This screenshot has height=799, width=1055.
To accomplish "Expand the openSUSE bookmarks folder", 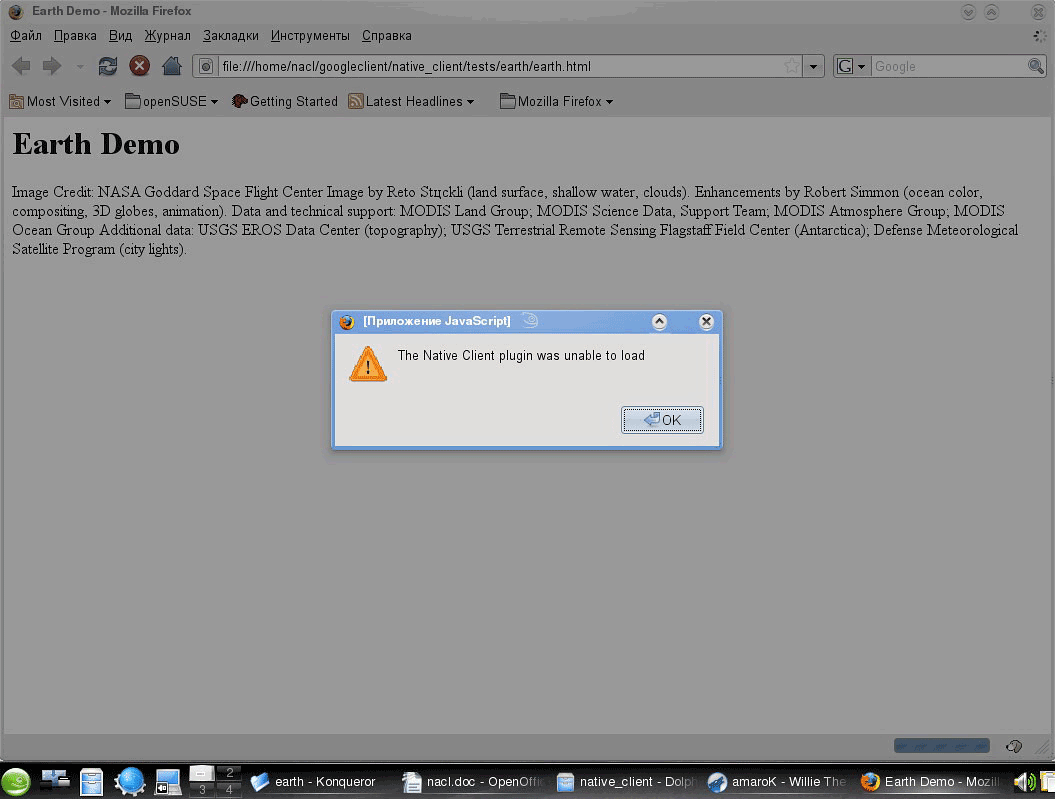I will [172, 102].
